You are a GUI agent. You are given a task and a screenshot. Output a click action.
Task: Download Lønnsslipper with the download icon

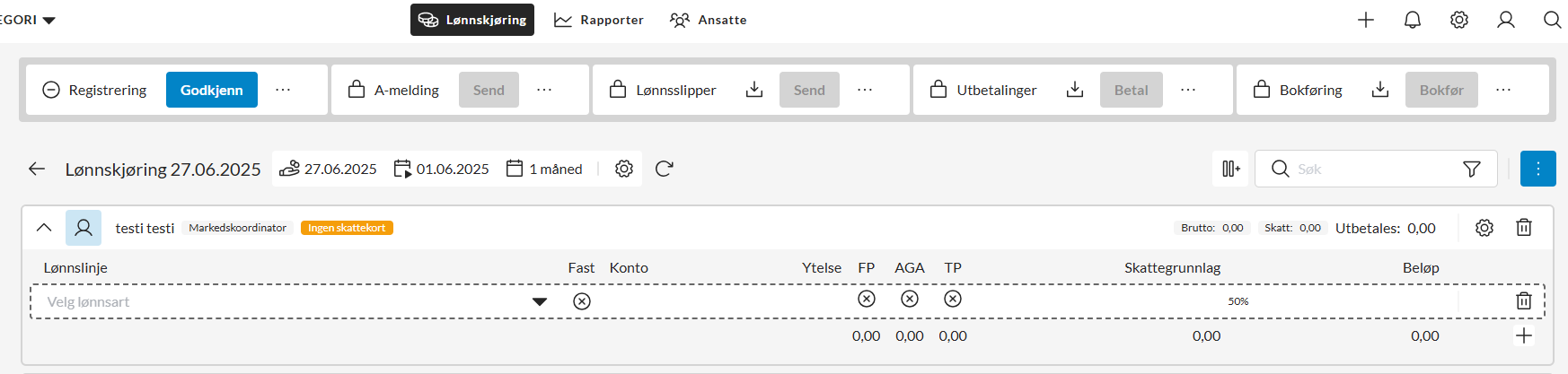coord(754,90)
